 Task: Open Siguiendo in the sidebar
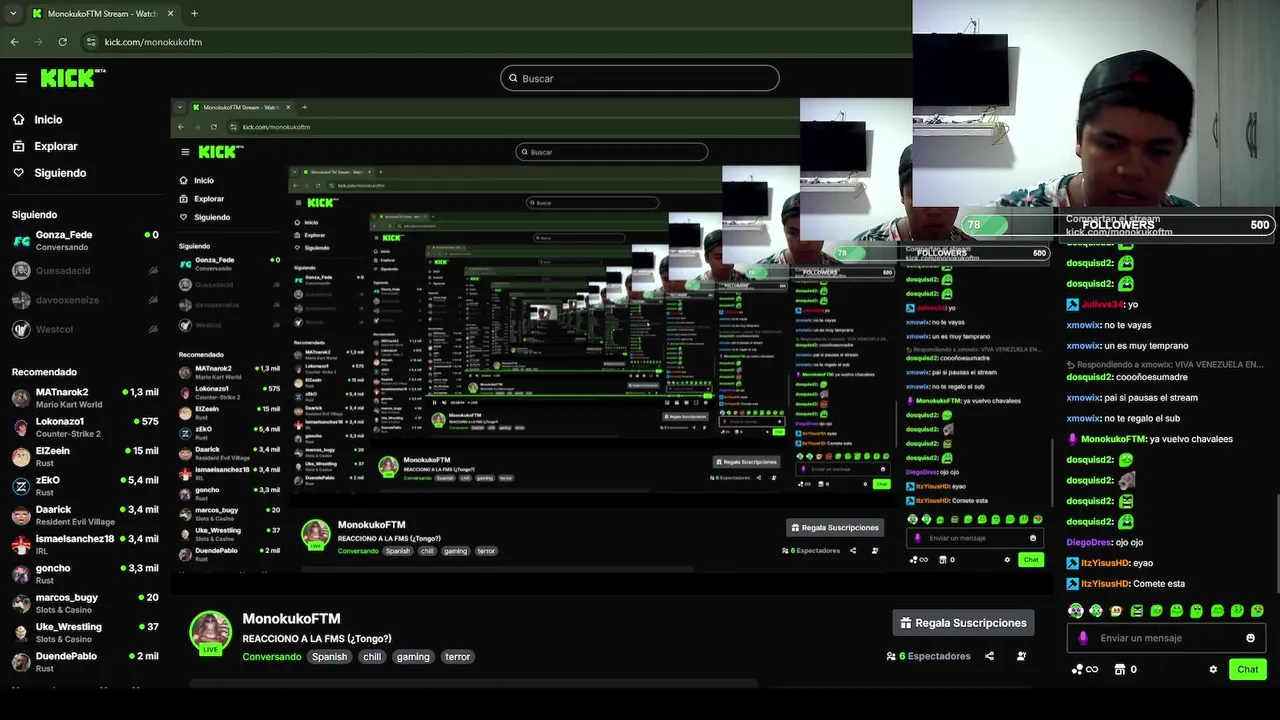pos(49,173)
